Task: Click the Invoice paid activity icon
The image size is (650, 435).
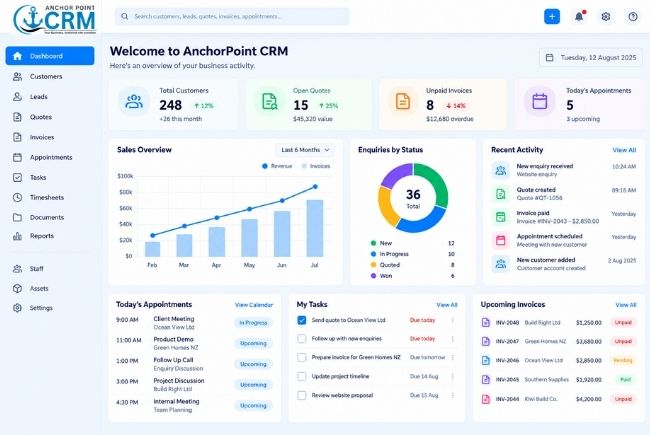Action: (x=501, y=217)
